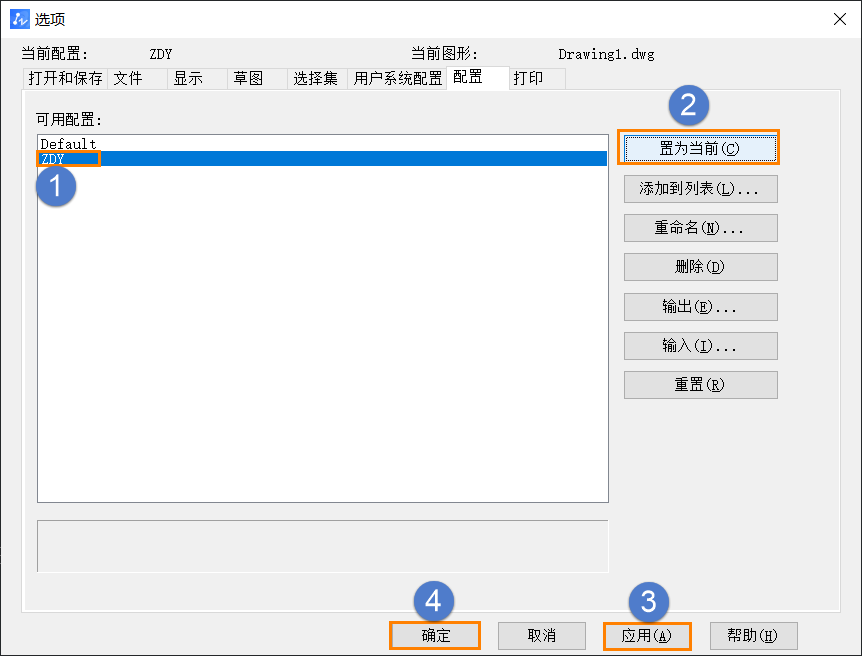The height and width of the screenshot is (656, 862).
Task: Switch to the 打开和保存 tab
Action: pos(65,79)
